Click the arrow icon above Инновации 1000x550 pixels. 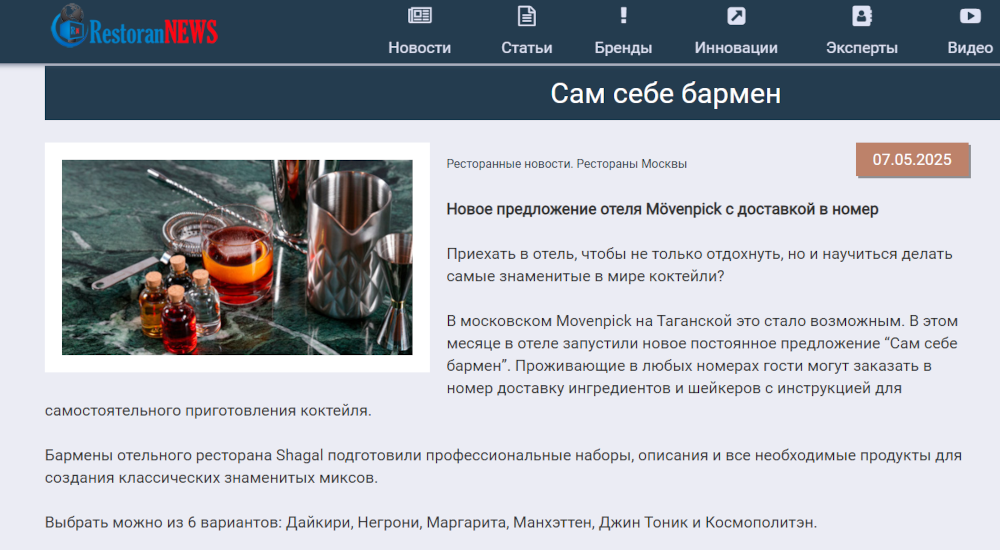click(x=736, y=16)
